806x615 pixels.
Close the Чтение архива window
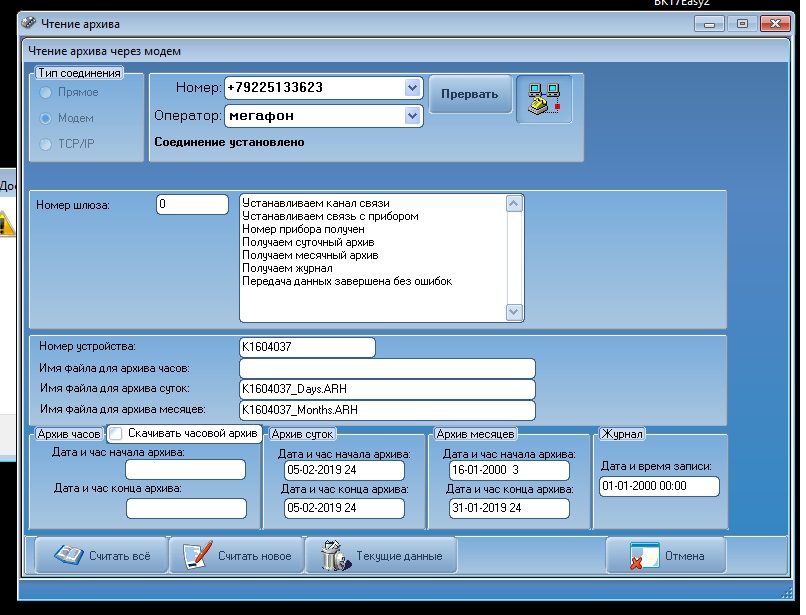(775, 24)
